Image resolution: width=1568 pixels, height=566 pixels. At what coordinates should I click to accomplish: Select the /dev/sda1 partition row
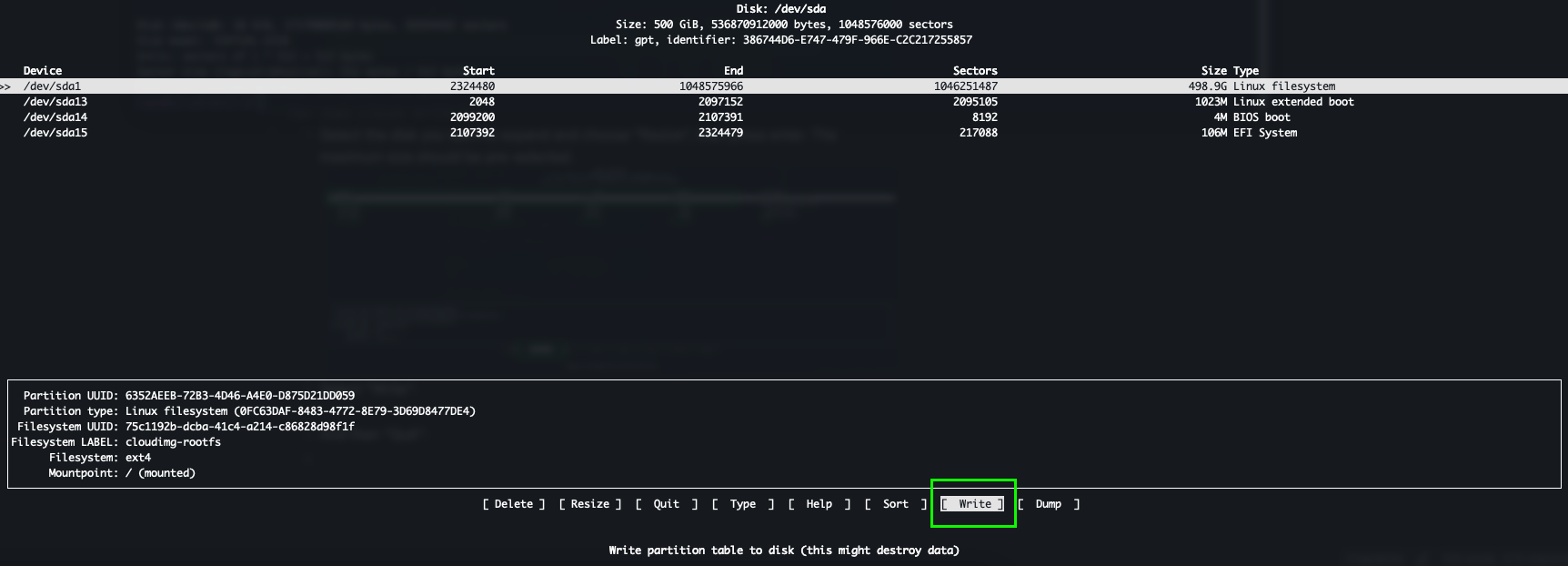[53, 86]
